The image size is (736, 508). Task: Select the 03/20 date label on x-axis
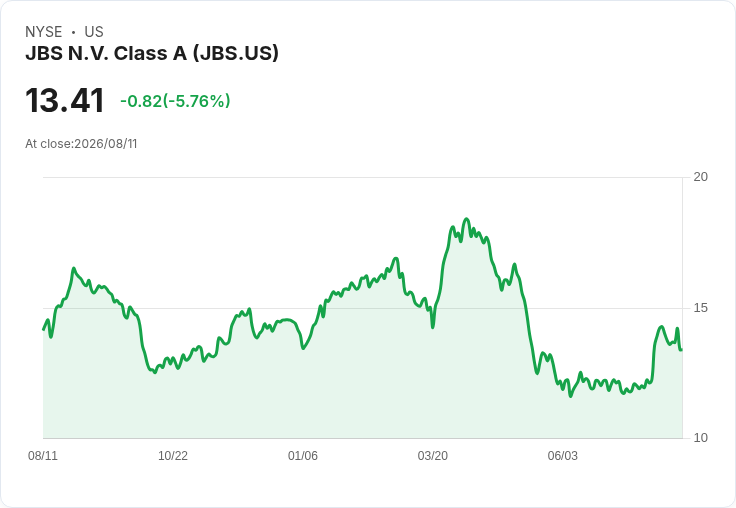tap(433, 456)
